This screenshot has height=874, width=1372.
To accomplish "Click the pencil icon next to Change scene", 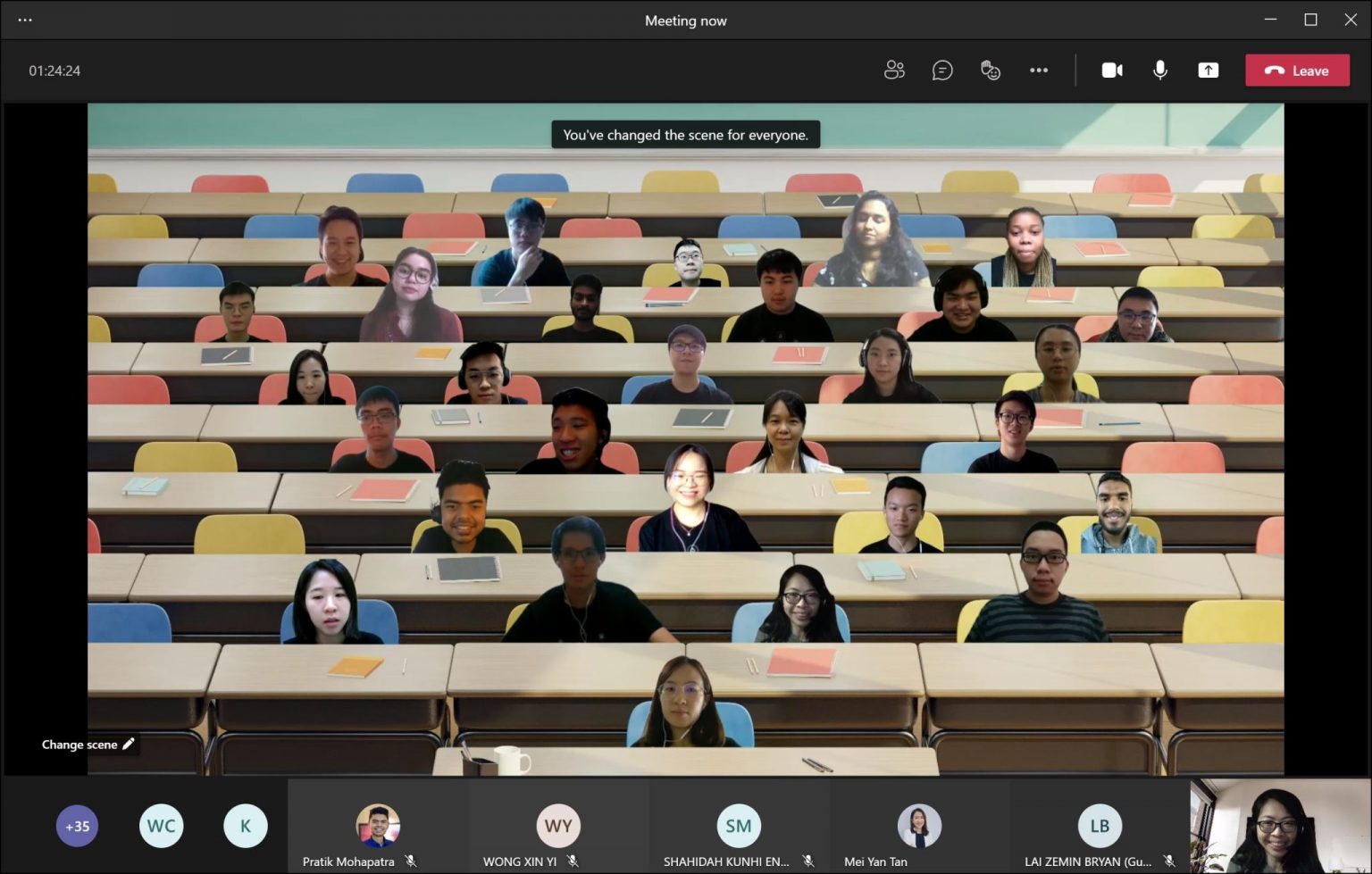I will tap(129, 744).
